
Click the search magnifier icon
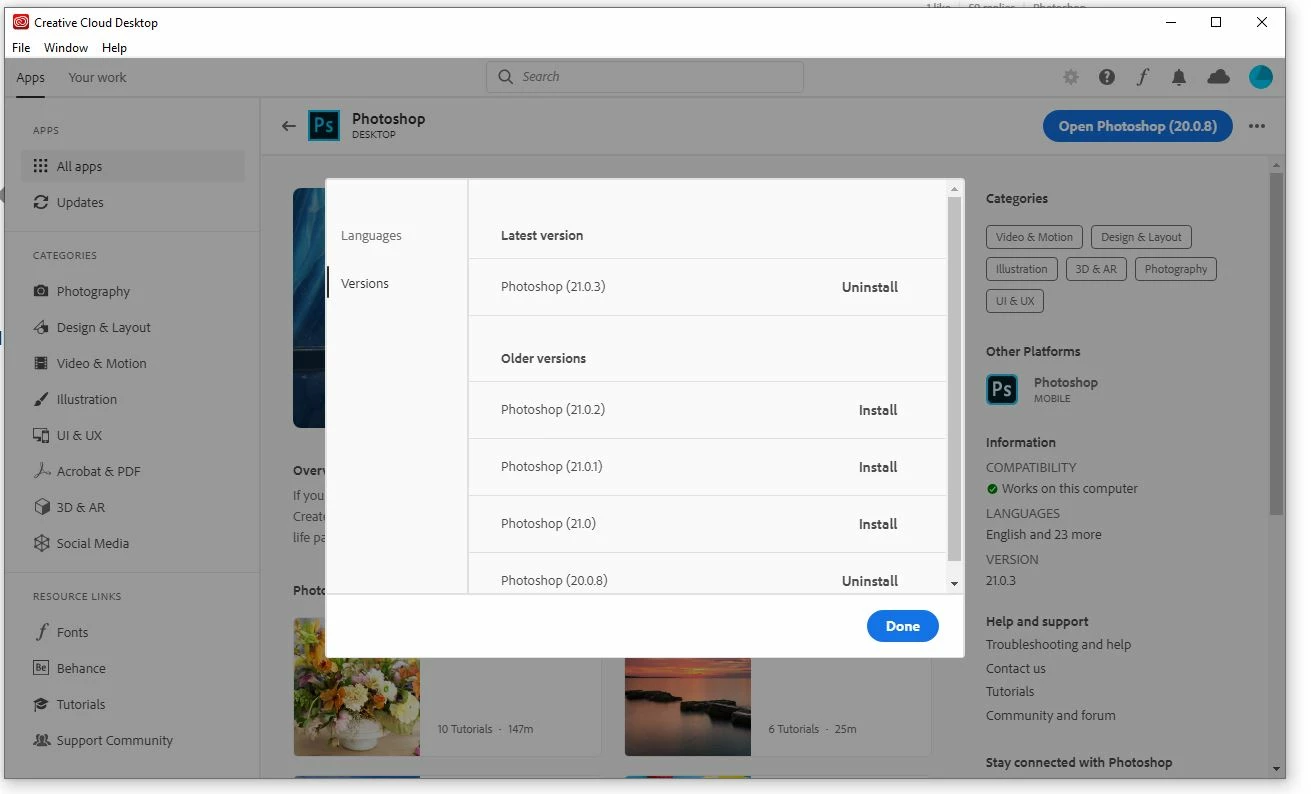pyautogui.click(x=505, y=77)
